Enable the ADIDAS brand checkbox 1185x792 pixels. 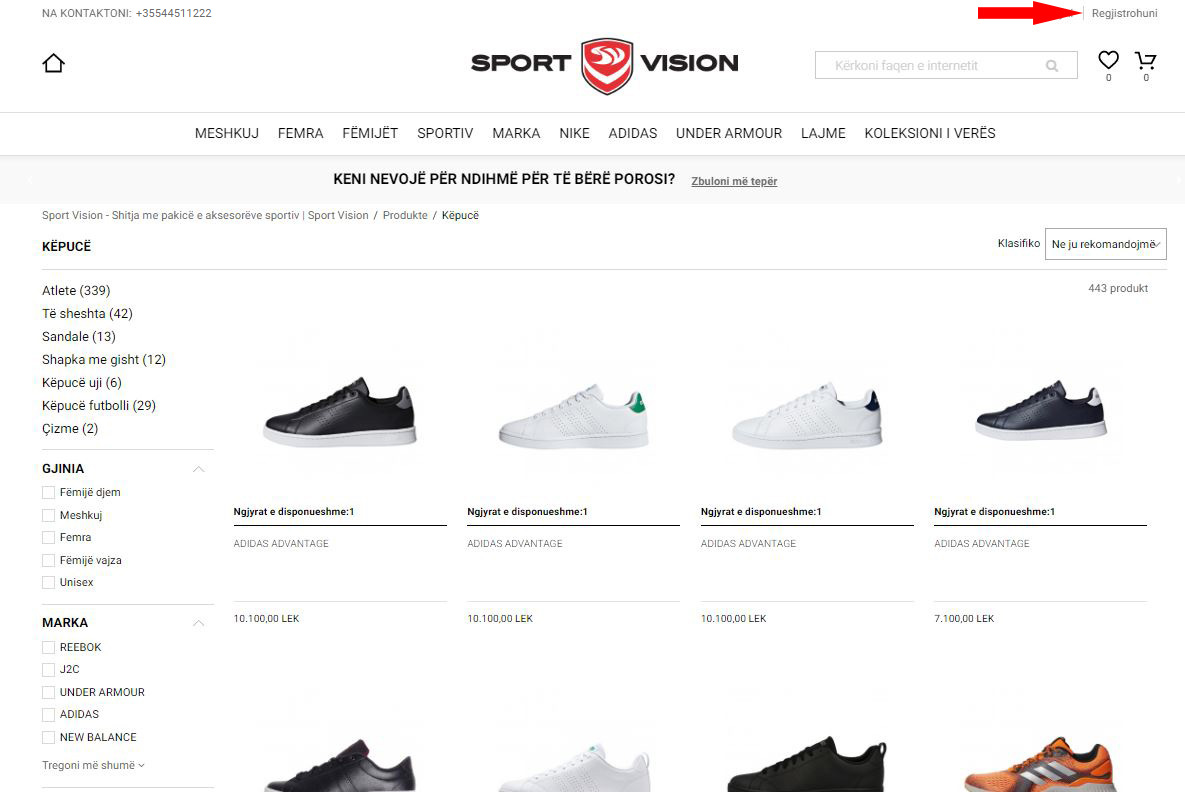tap(48, 715)
